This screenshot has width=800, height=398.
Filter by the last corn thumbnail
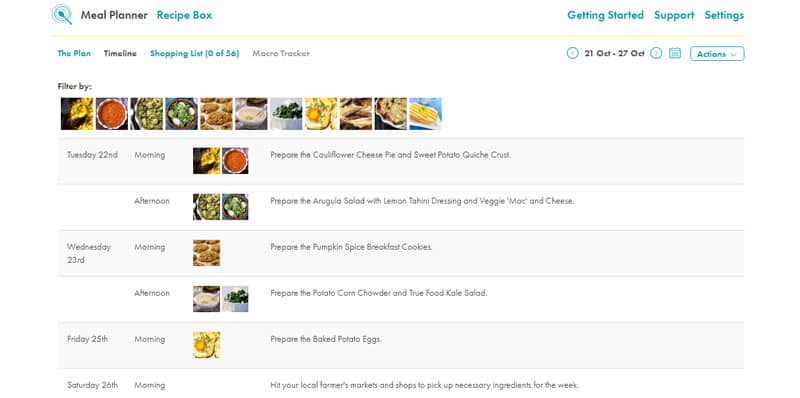coord(426,114)
